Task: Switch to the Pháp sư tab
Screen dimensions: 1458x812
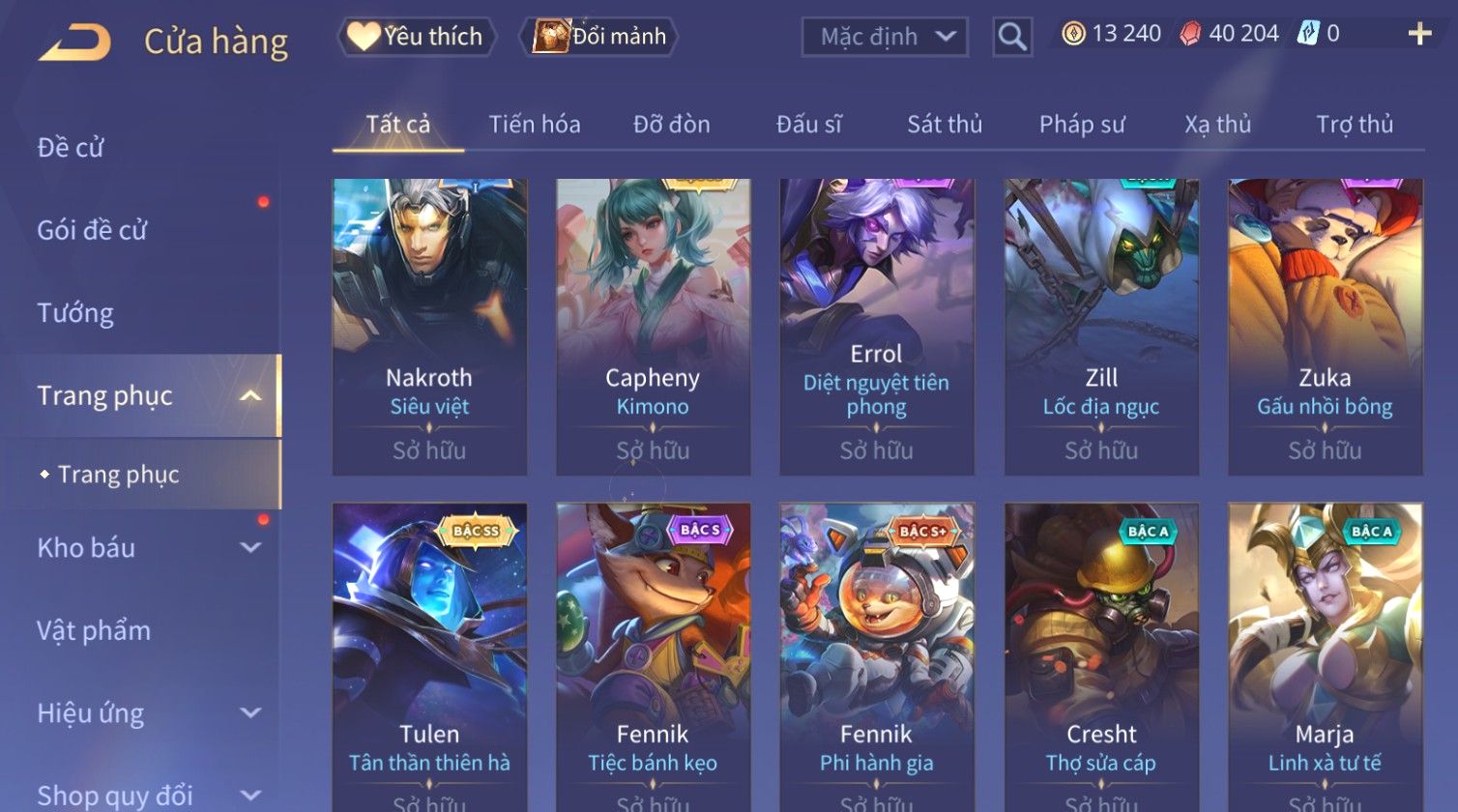Action: (x=1082, y=125)
